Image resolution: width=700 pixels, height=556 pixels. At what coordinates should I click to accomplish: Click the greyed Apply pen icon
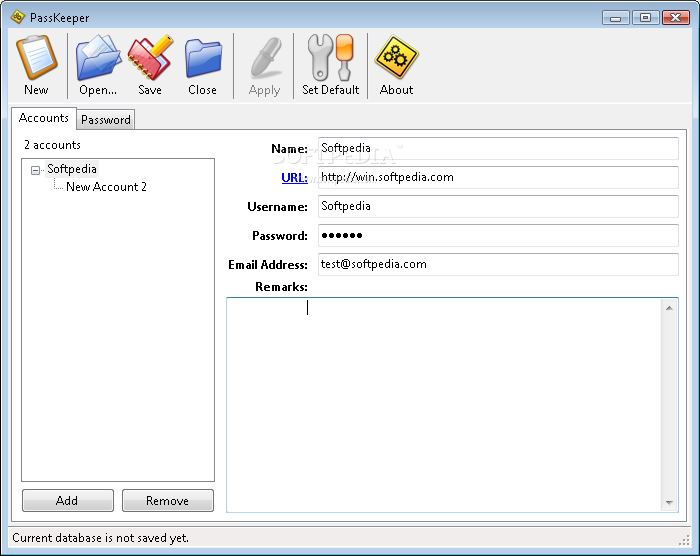(266, 58)
